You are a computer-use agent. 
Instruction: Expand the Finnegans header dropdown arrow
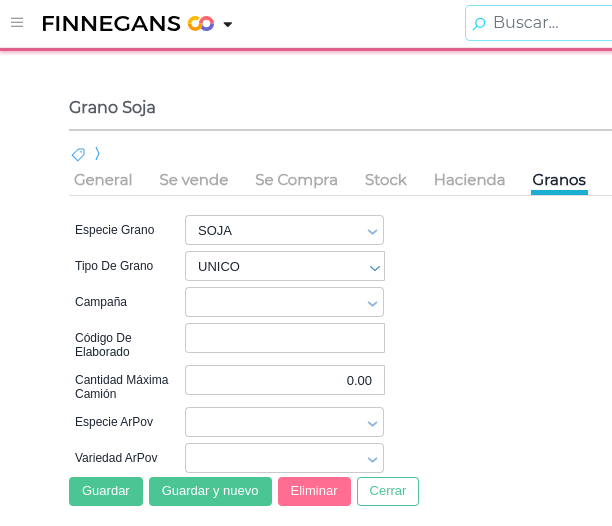(228, 24)
